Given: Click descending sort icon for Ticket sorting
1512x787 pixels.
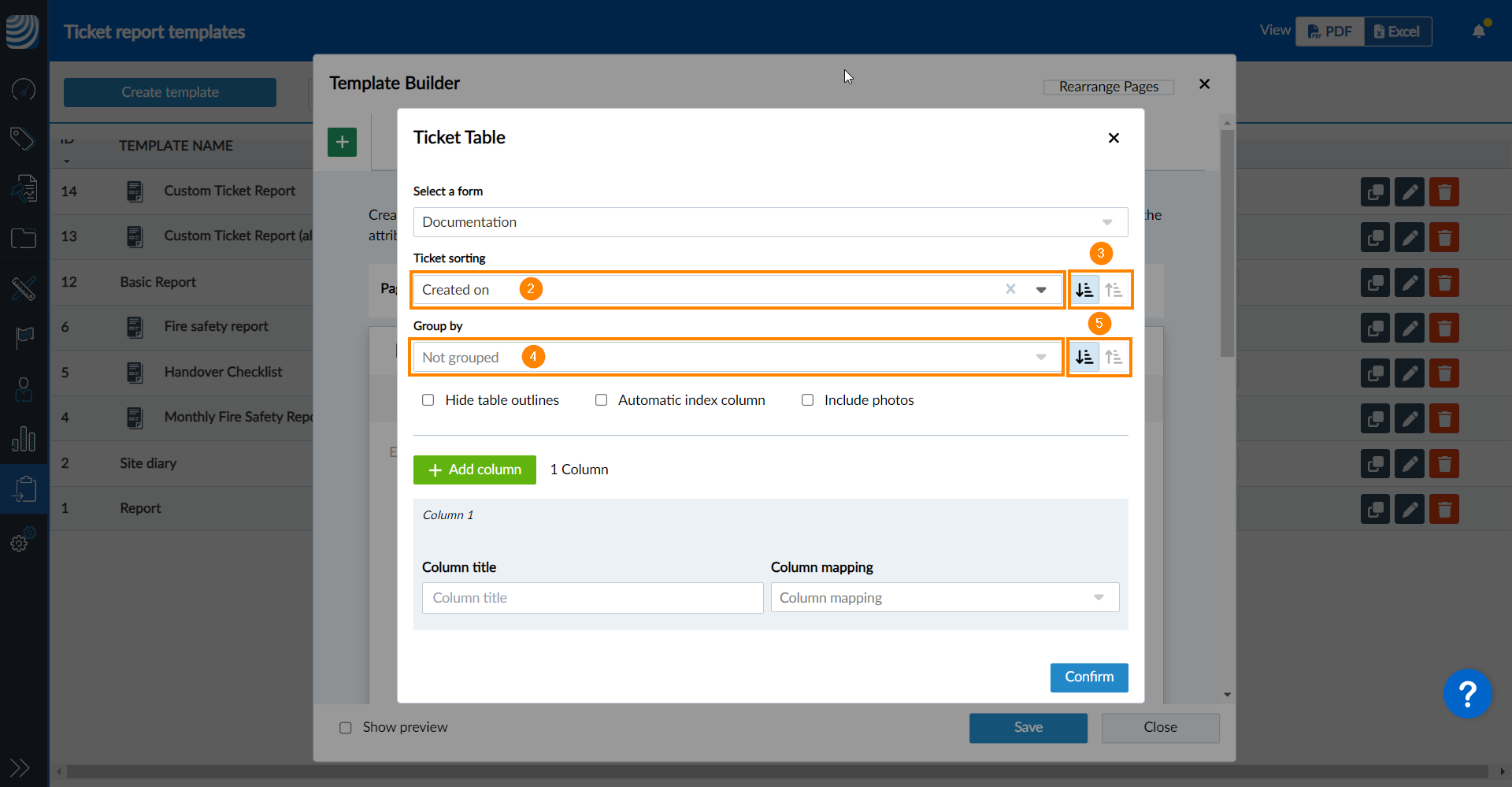Looking at the screenshot, I should [x=1084, y=290].
